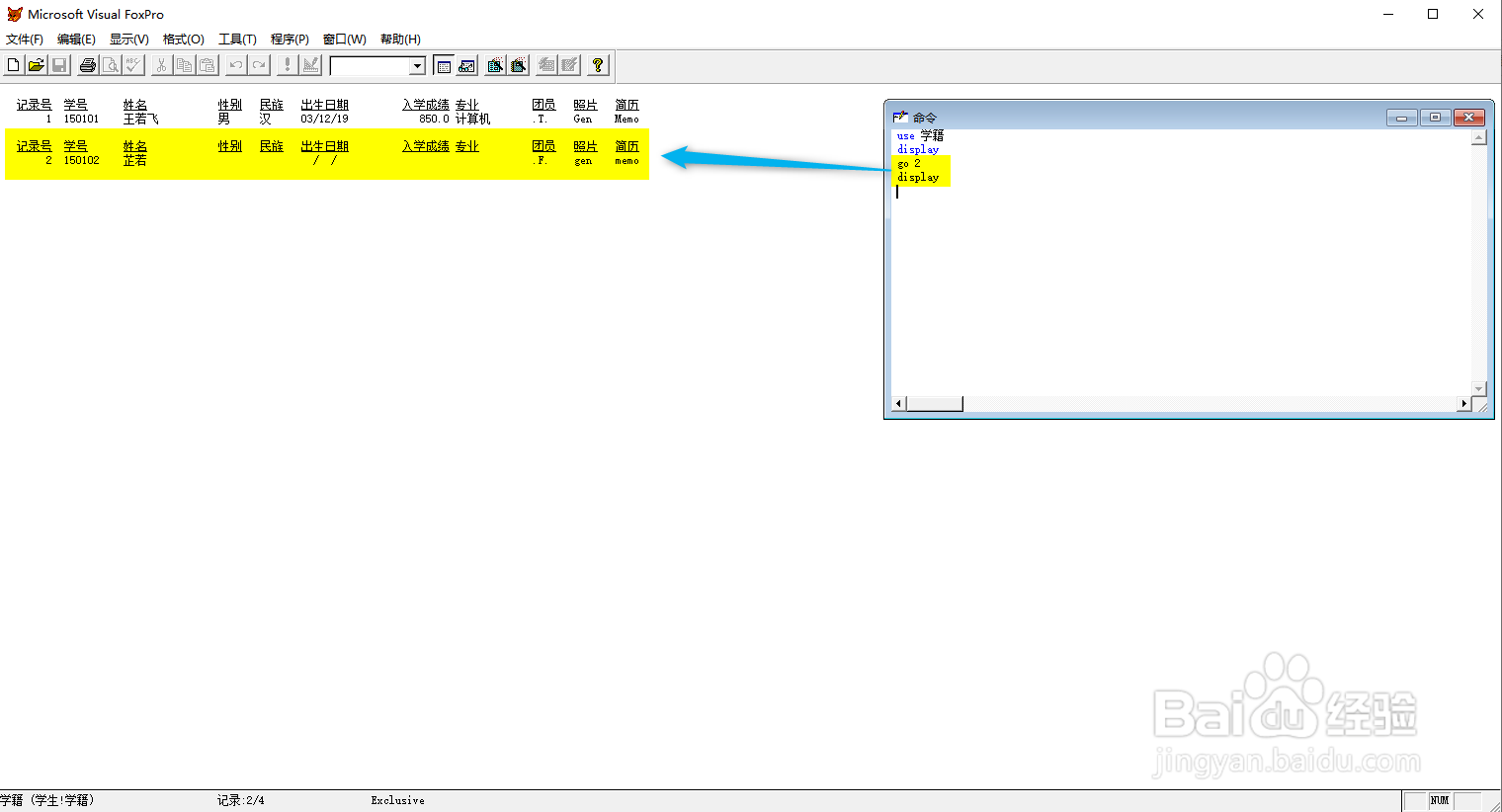Click the "use 学籍" command line
The image size is (1502, 812).
[920, 135]
